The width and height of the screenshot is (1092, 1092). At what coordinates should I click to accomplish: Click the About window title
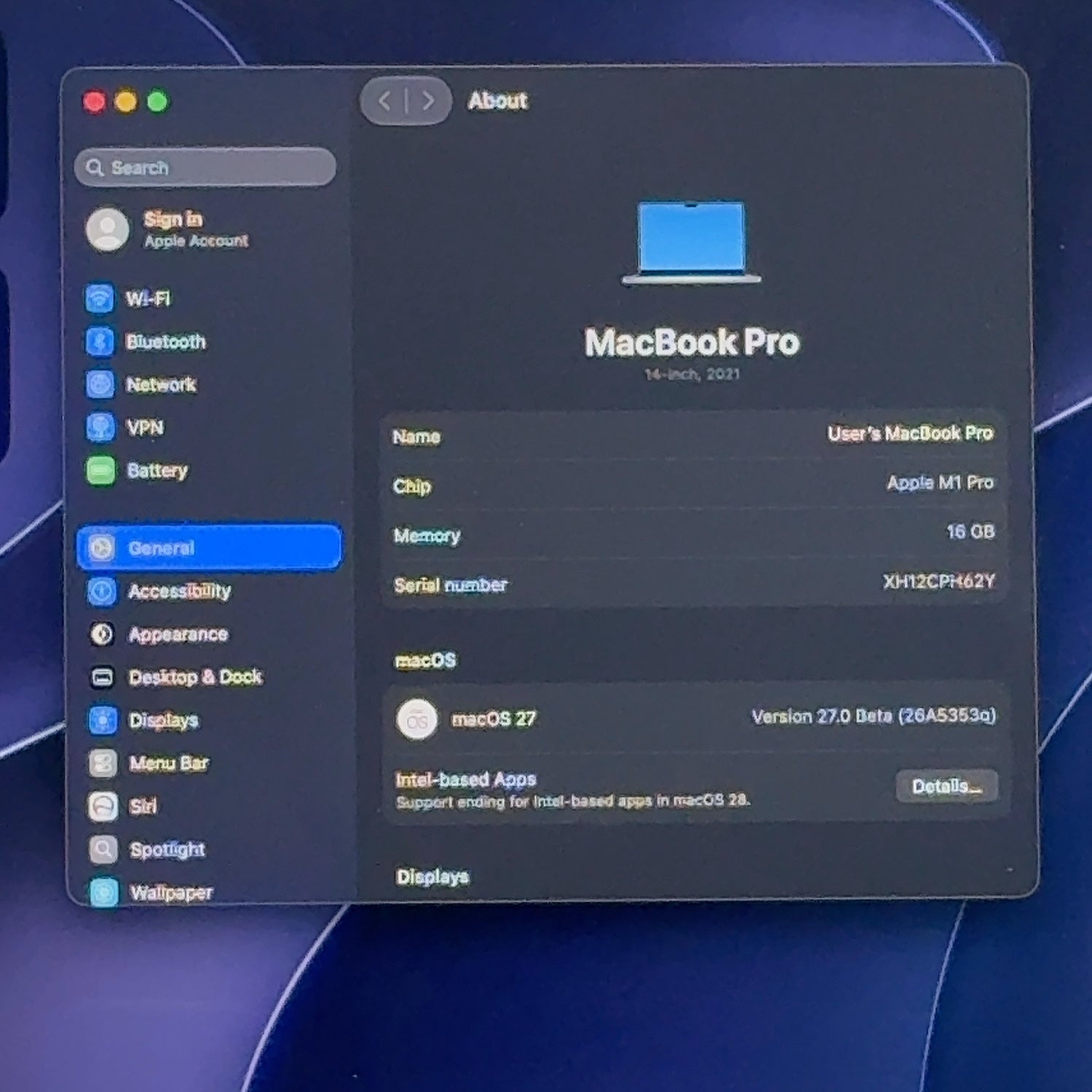tap(498, 100)
